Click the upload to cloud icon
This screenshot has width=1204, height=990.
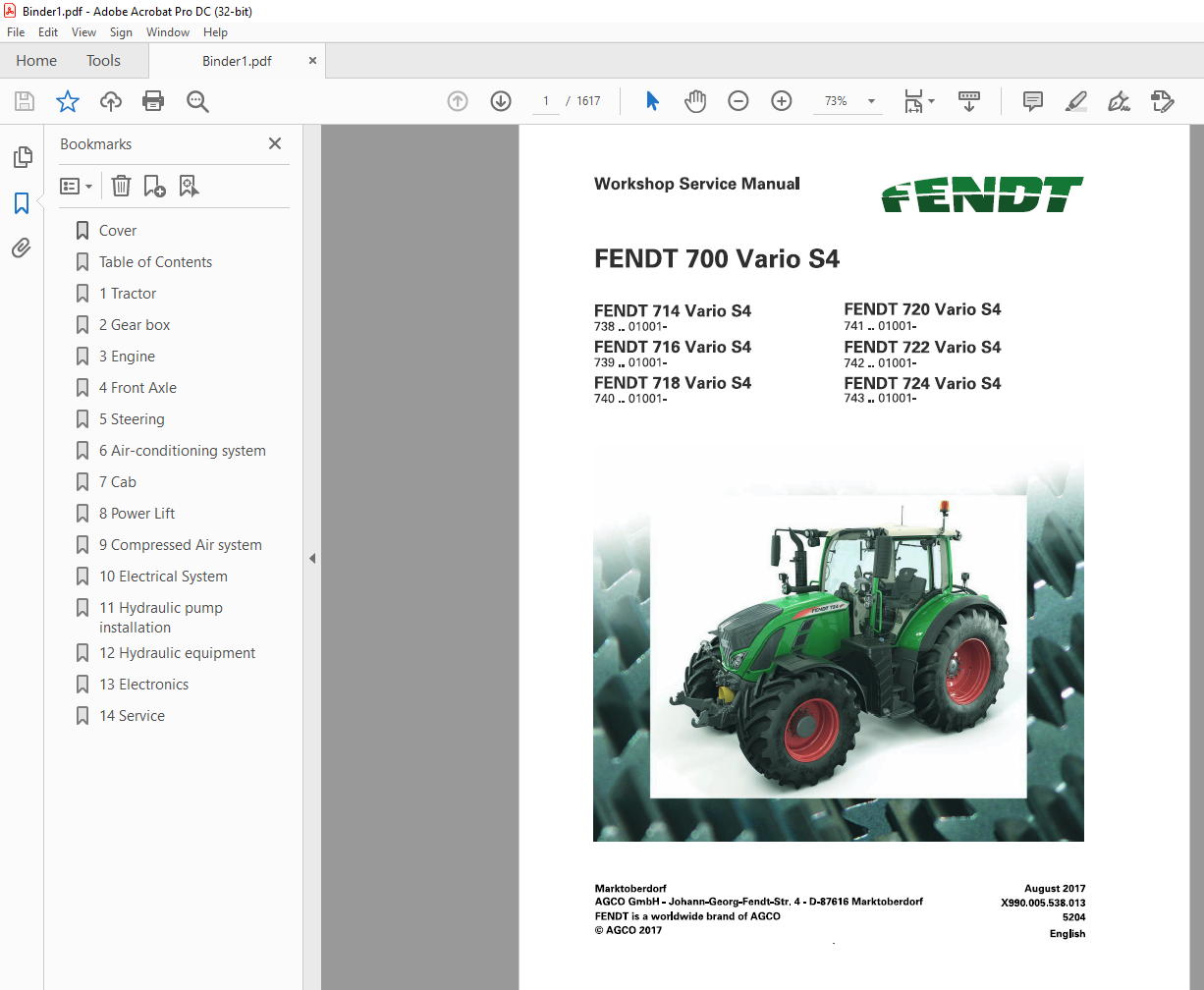point(111,101)
